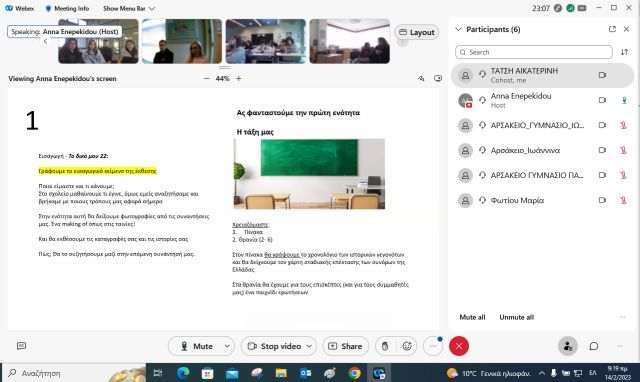
Task: Unmute Φωτίου Μαρία's microphone
Action: tap(623, 200)
